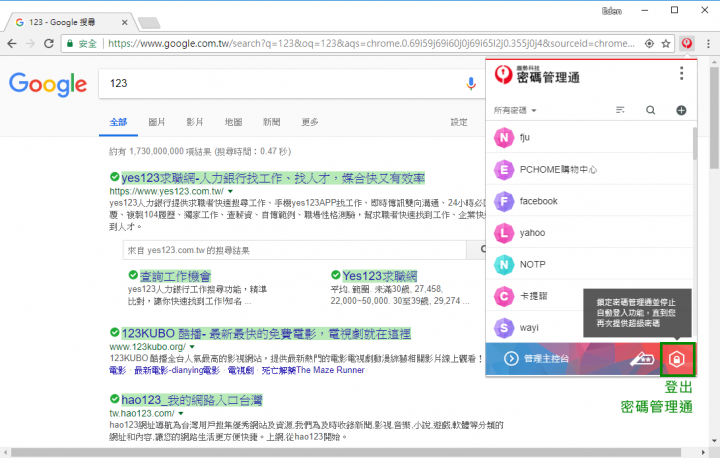Click the green 安全 lock indicator
The height and width of the screenshot is (458, 720).
[x=82, y=44]
